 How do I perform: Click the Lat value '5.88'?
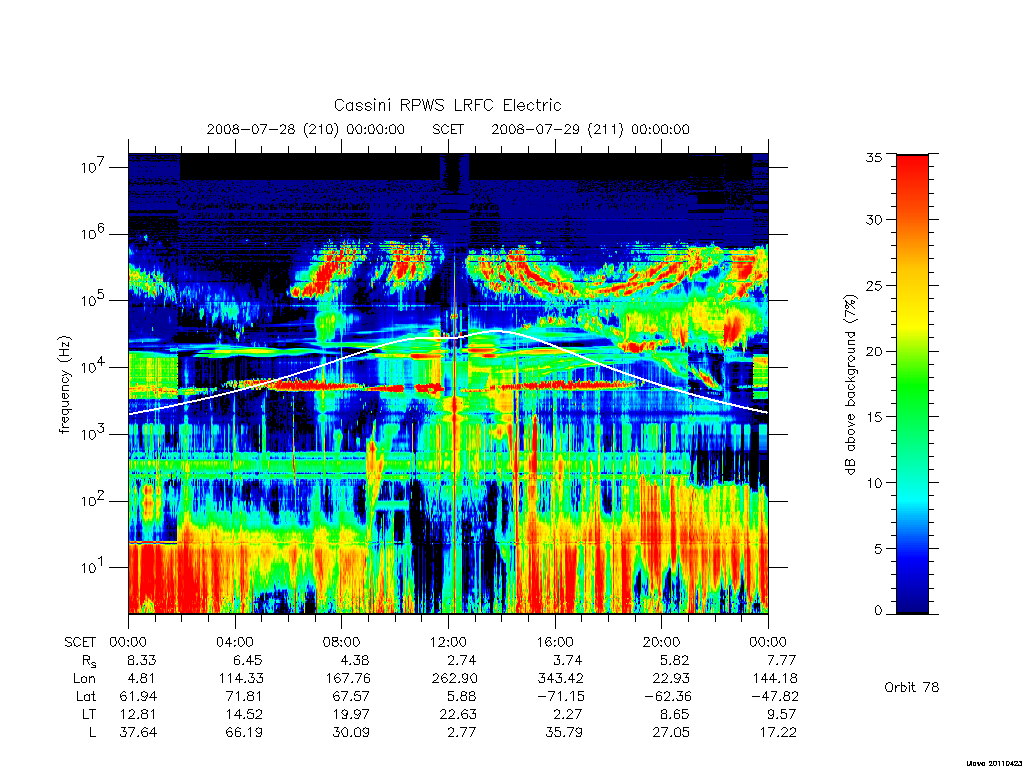[x=461, y=696]
